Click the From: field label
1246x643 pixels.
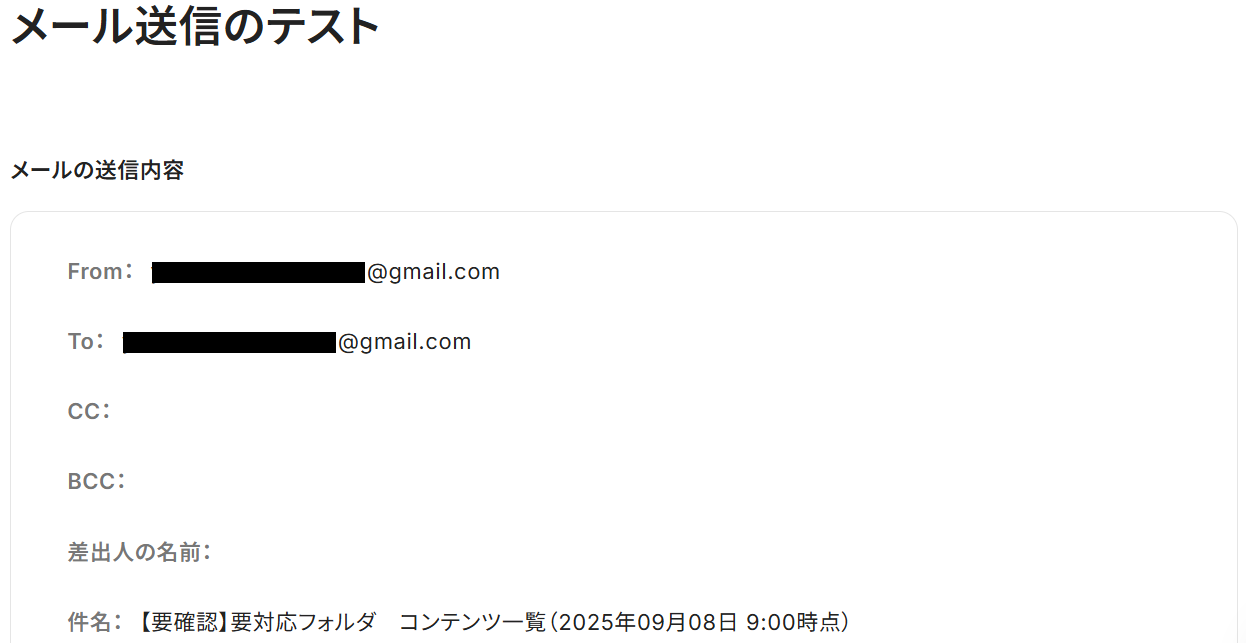click(x=101, y=272)
